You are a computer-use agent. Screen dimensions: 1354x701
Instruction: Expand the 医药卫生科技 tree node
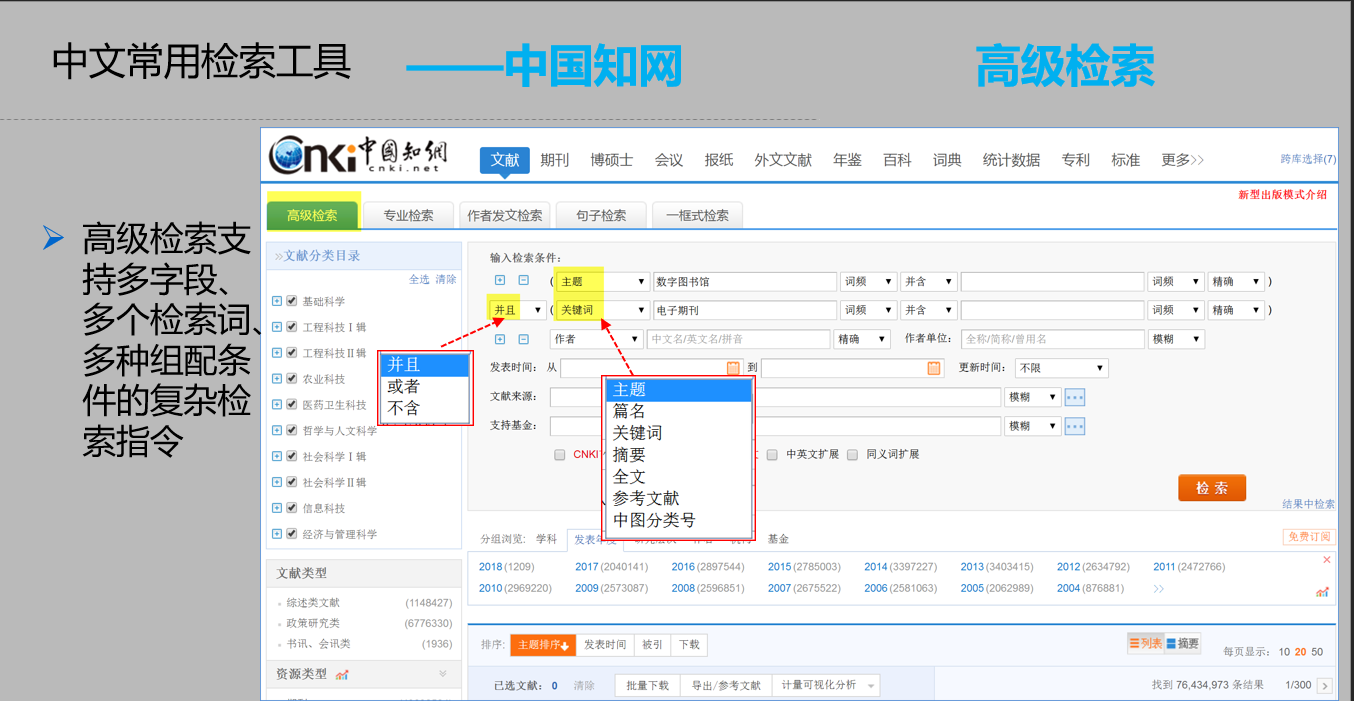(x=277, y=404)
